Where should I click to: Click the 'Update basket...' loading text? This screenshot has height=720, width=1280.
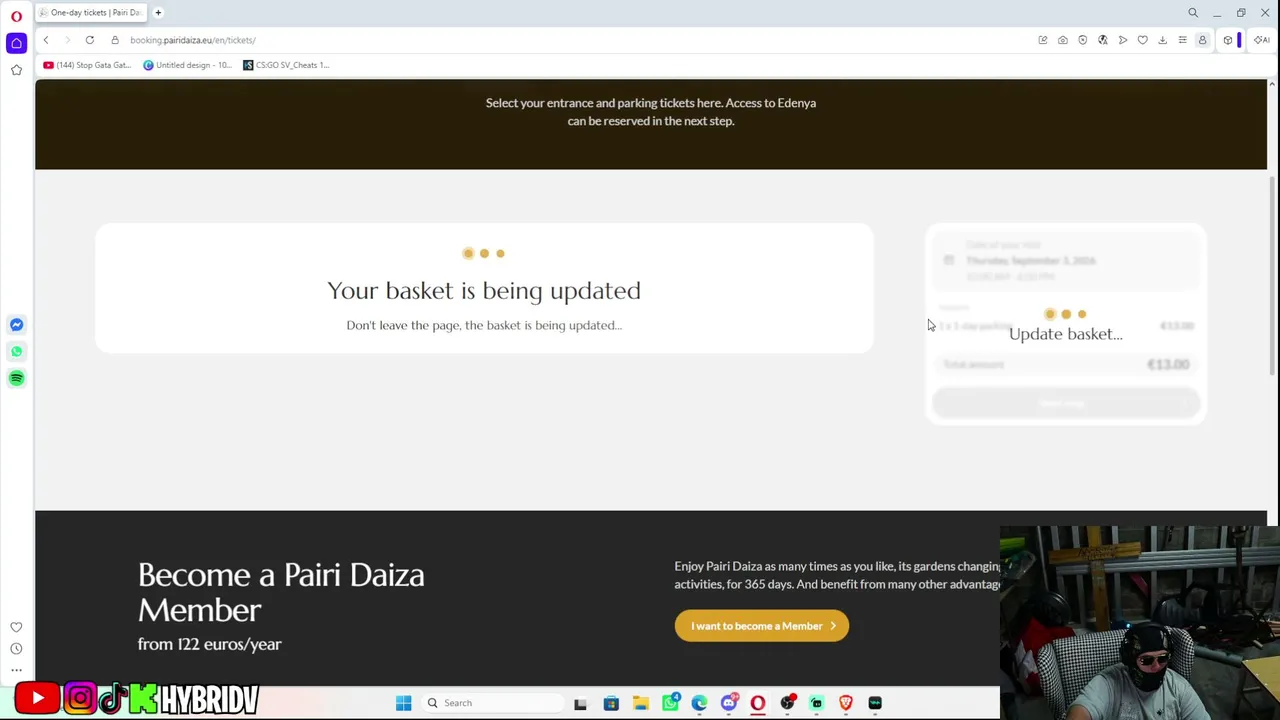pyautogui.click(x=1066, y=334)
